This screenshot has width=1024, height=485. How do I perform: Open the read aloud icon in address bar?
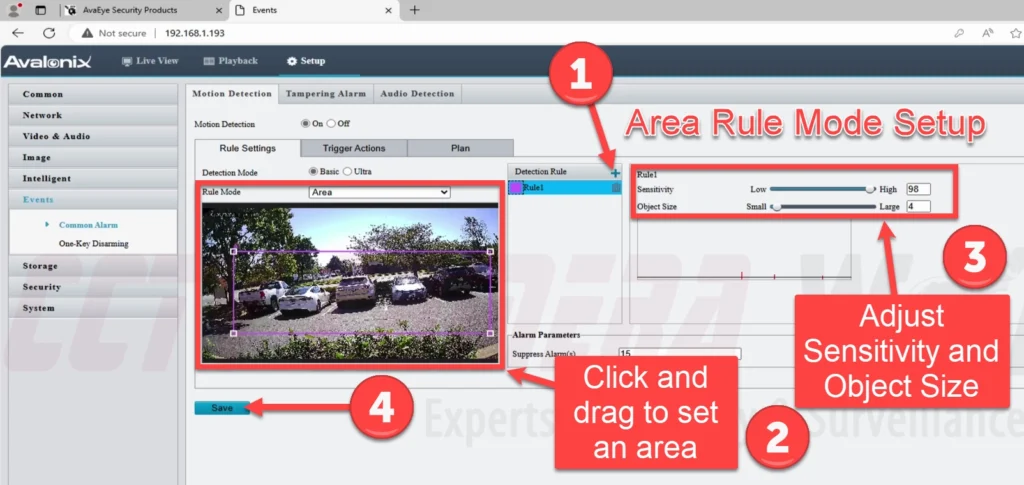pos(987,32)
